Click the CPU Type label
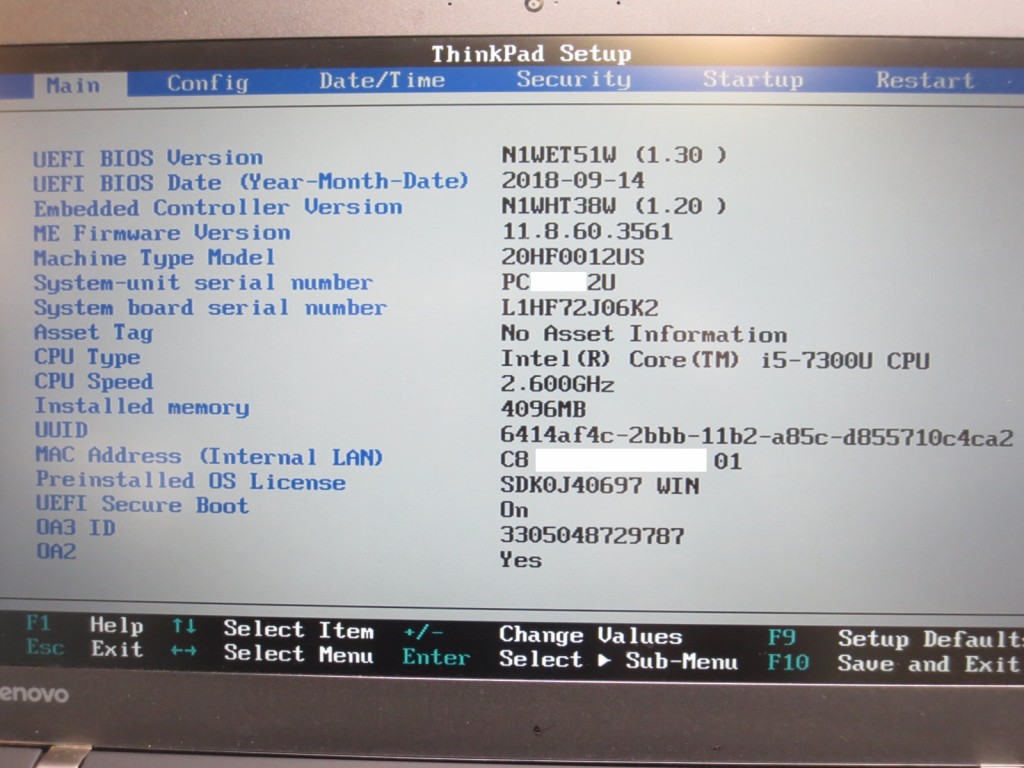1024x768 pixels. click(x=87, y=357)
